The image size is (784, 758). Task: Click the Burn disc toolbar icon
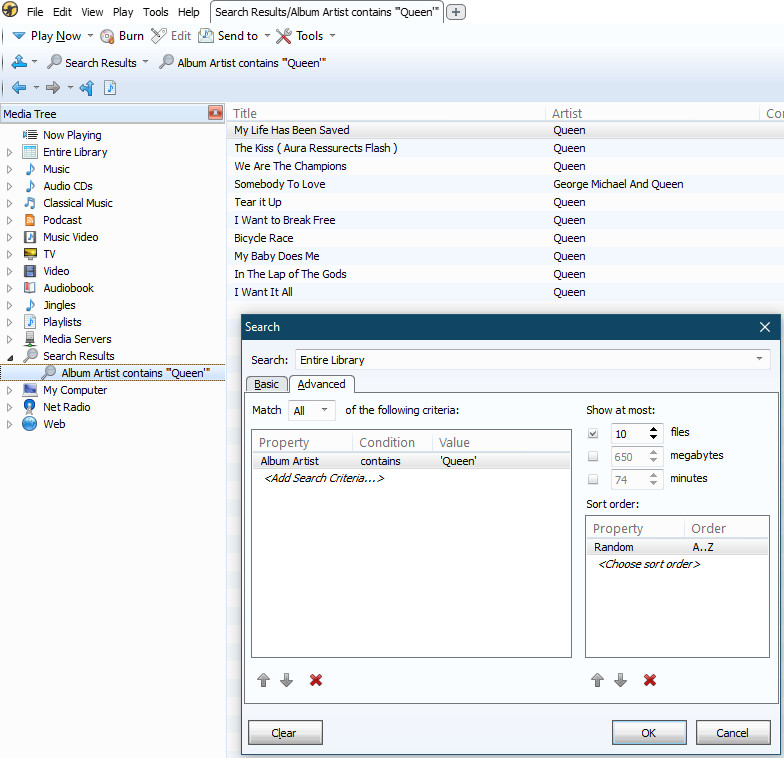tap(107, 36)
